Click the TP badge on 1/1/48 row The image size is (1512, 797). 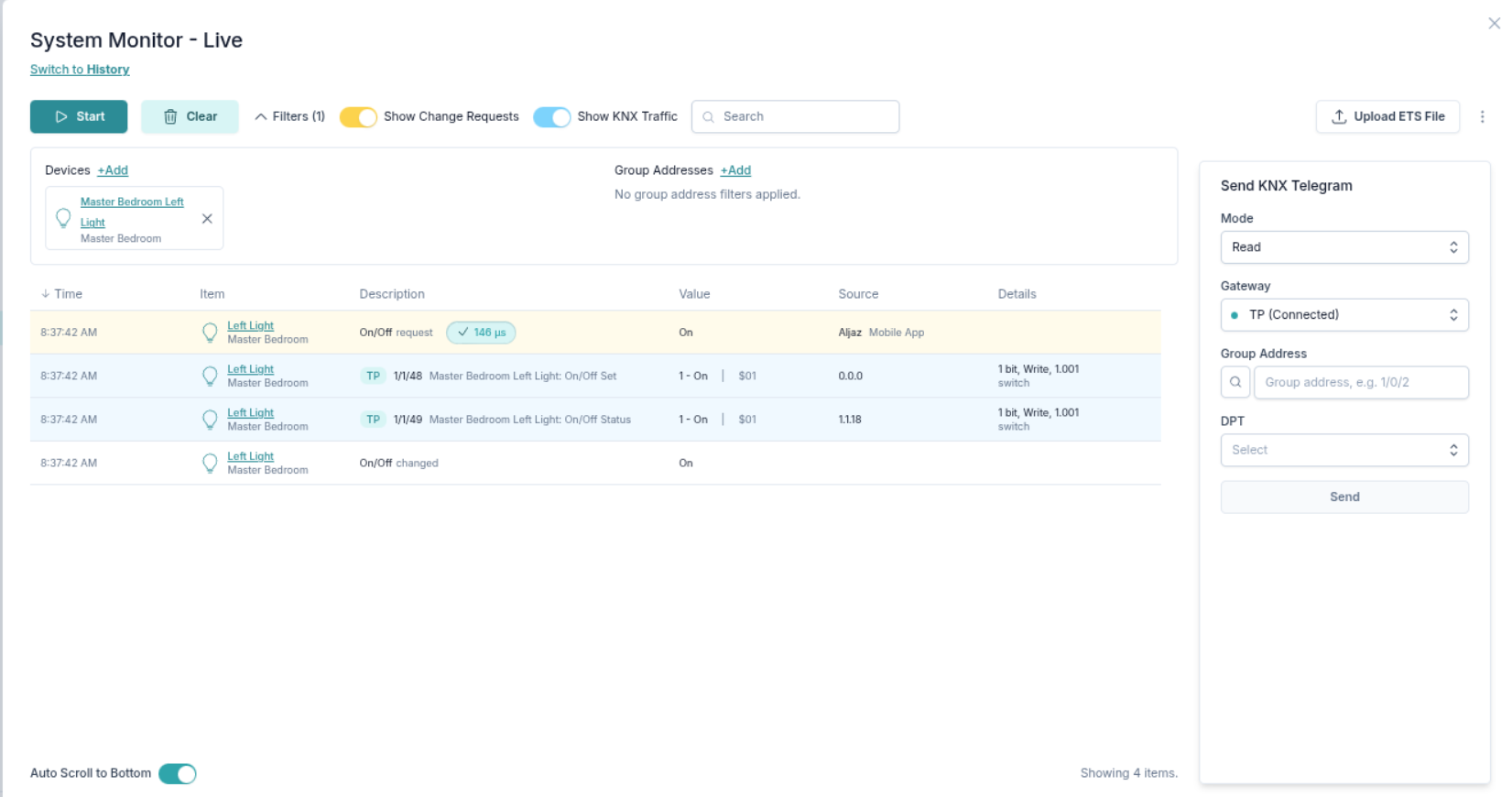click(x=373, y=376)
